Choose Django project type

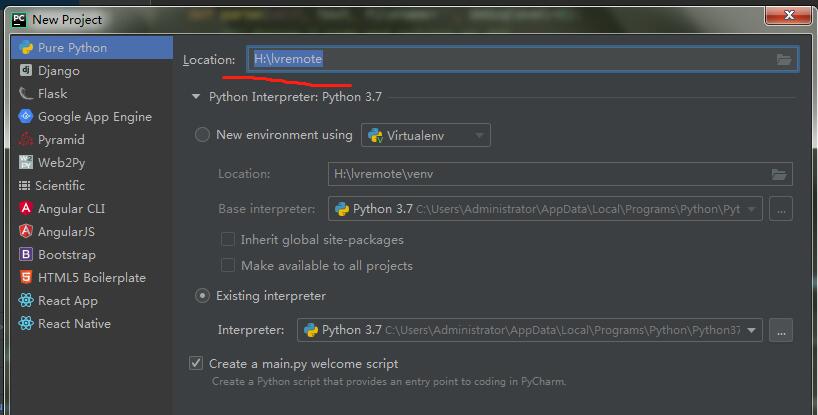pyautogui.click(x=92, y=70)
